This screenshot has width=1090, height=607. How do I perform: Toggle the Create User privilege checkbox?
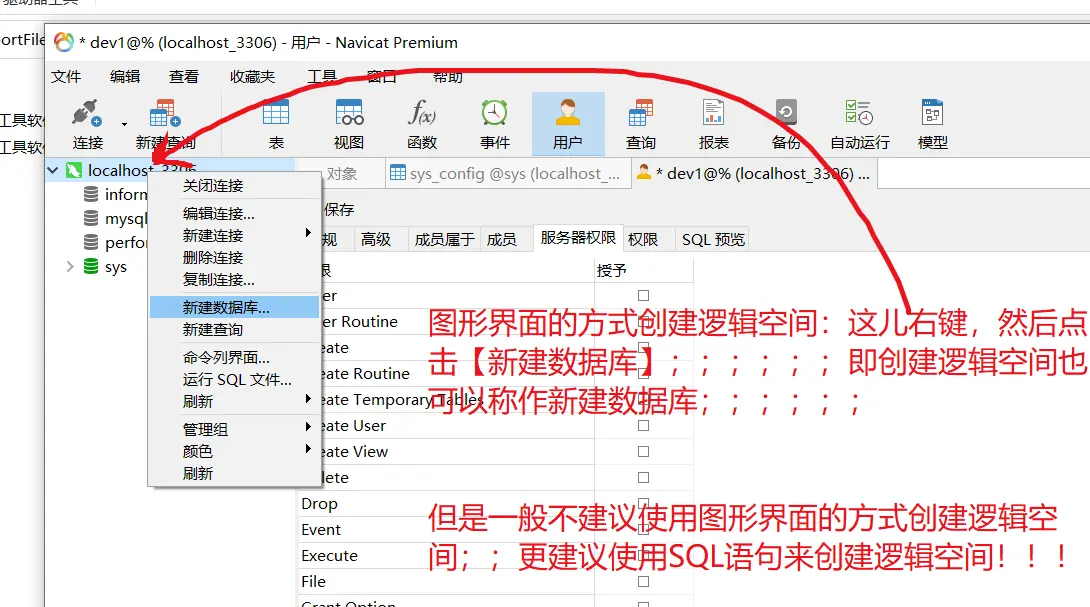click(644, 426)
